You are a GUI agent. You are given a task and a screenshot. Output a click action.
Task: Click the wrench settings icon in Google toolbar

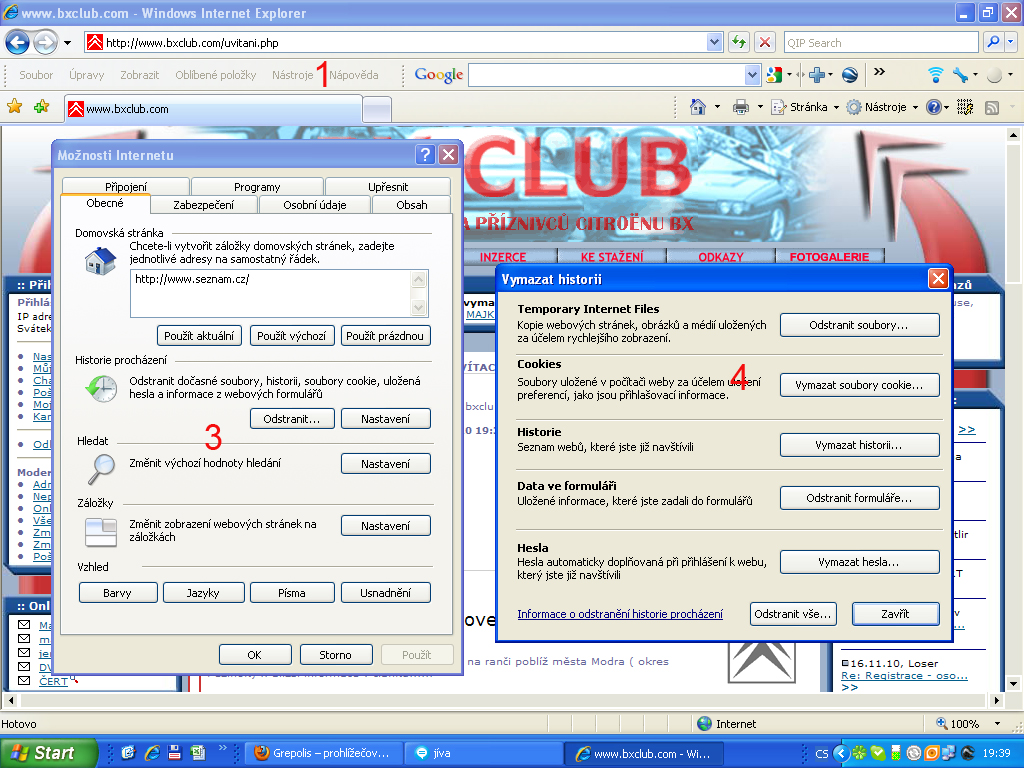pyautogui.click(x=961, y=75)
